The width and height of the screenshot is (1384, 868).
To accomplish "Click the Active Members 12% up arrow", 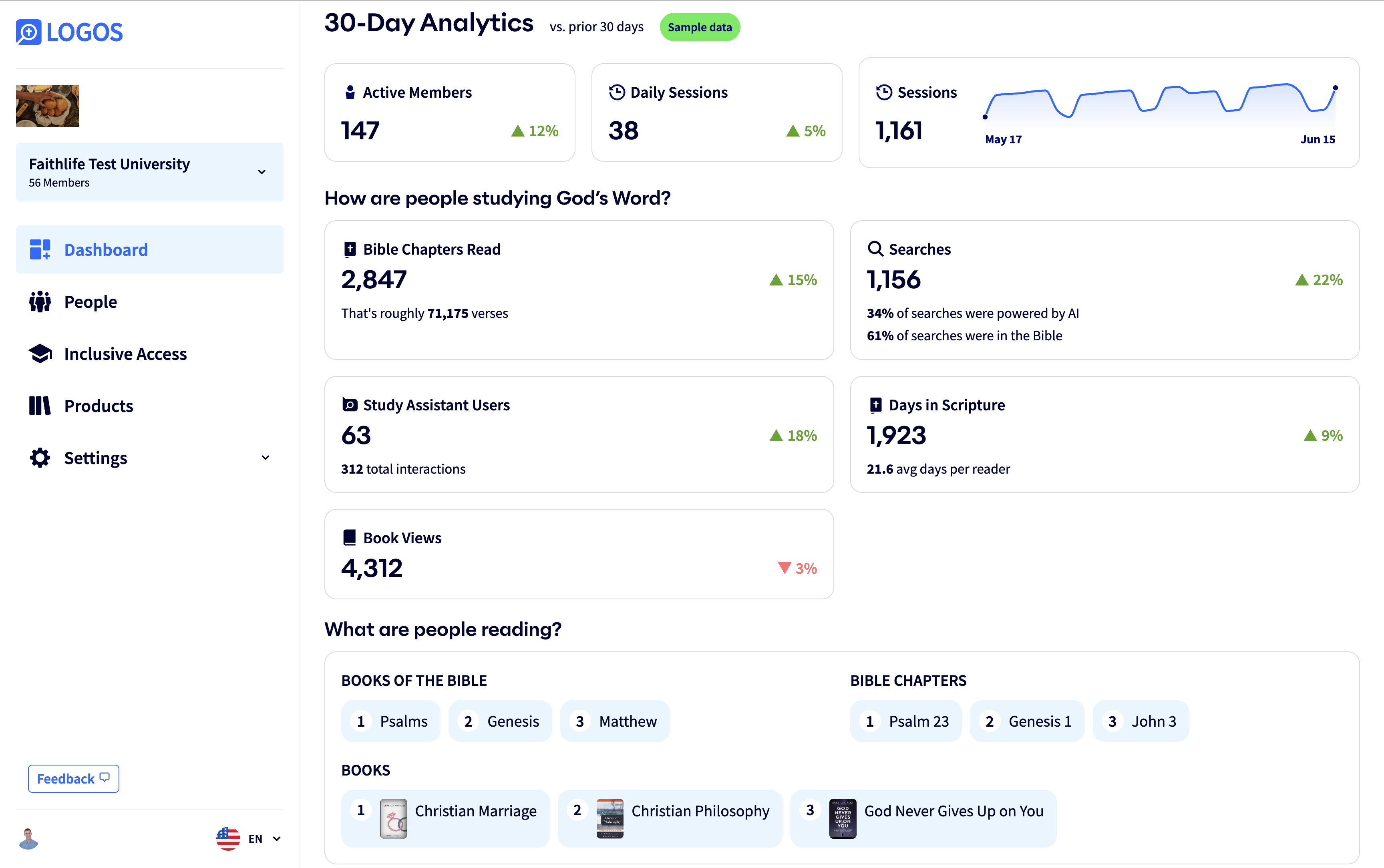I will (518, 131).
